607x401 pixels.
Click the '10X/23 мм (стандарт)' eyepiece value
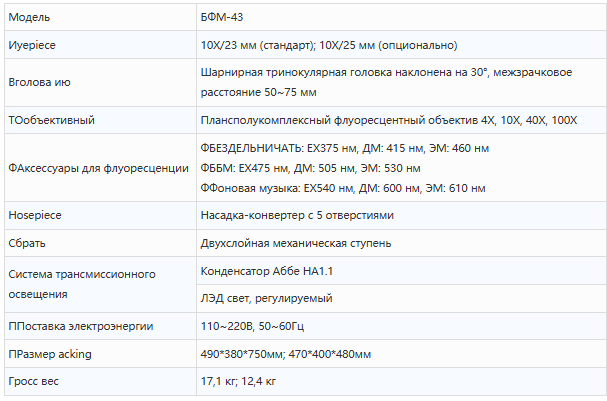257,45
